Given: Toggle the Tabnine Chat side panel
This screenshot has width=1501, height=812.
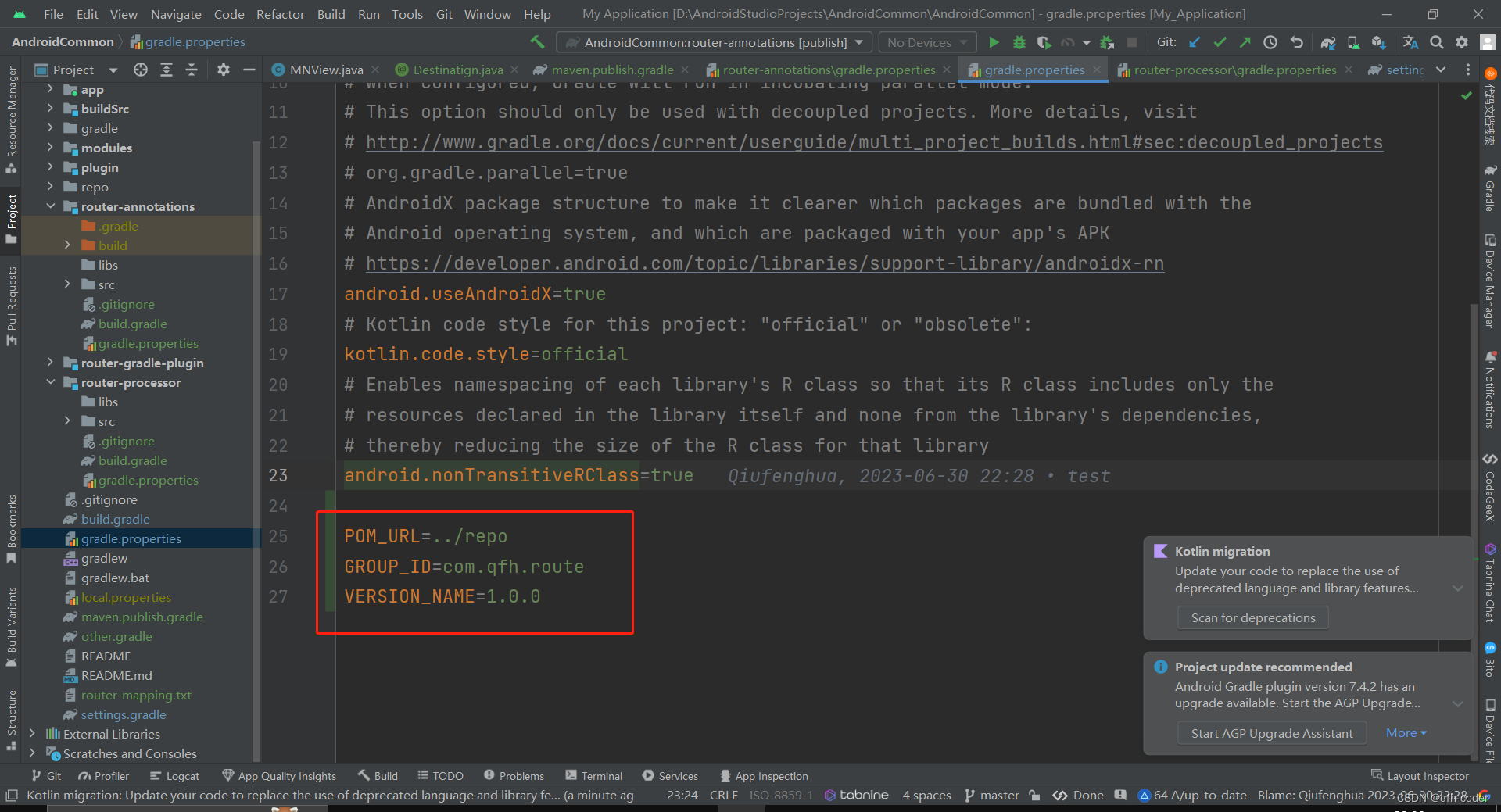Looking at the screenshot, I should pyautogui.click(x=1490, y=583).
